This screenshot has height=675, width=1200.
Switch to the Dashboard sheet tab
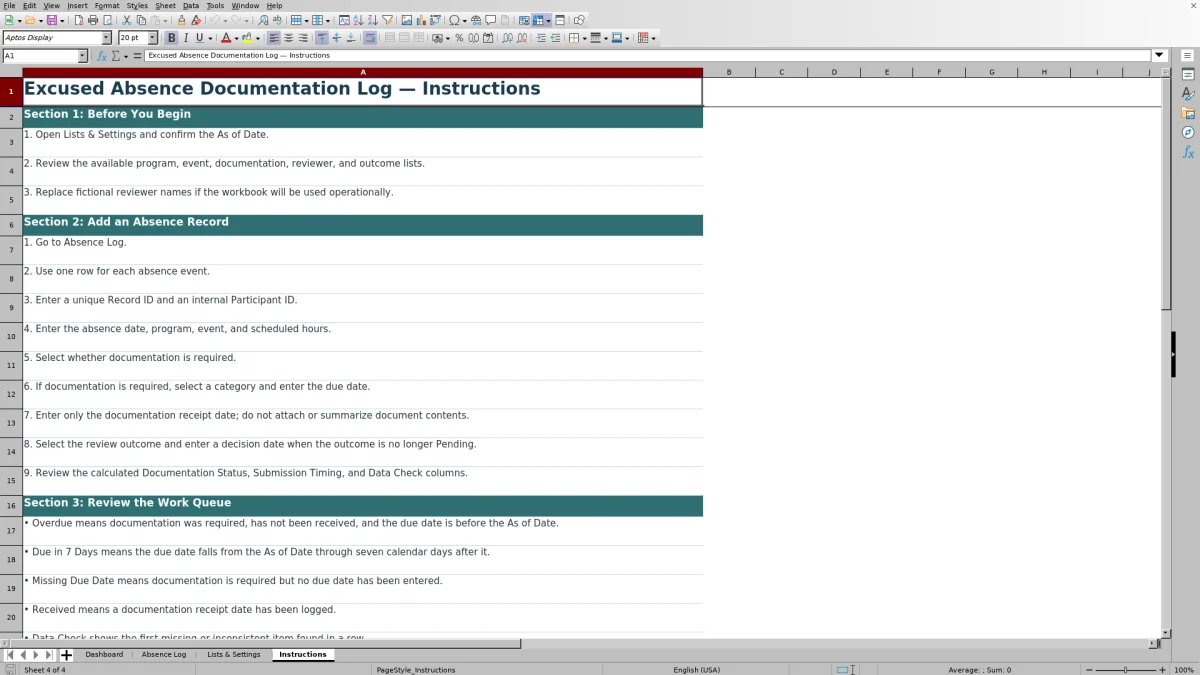(104, 655)
